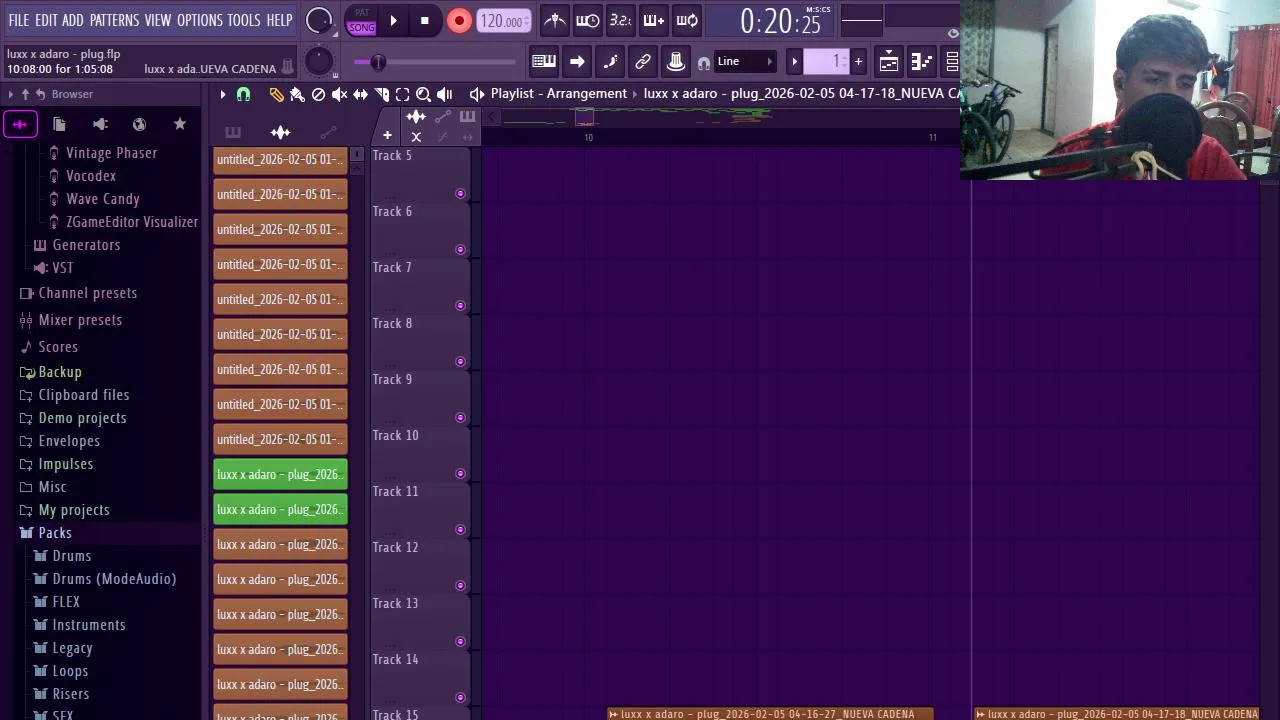Select the Delete tool in playlist toolbar
Viewport: 1280px width, 720px height.
pyautogui.click(x=318, y=94)
